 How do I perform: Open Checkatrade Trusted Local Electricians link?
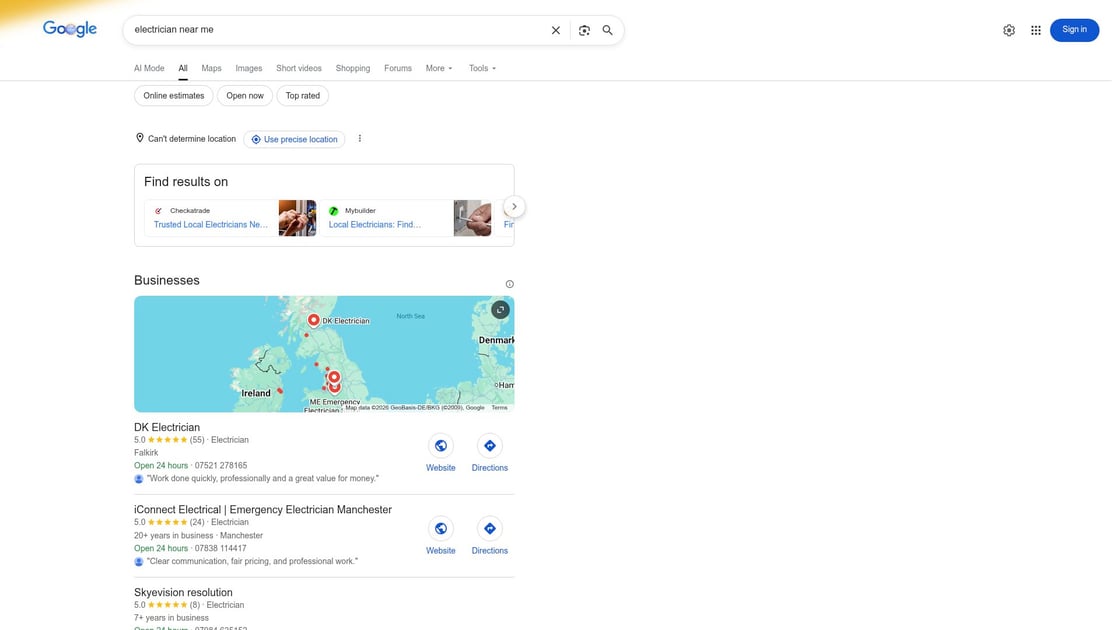211,224
